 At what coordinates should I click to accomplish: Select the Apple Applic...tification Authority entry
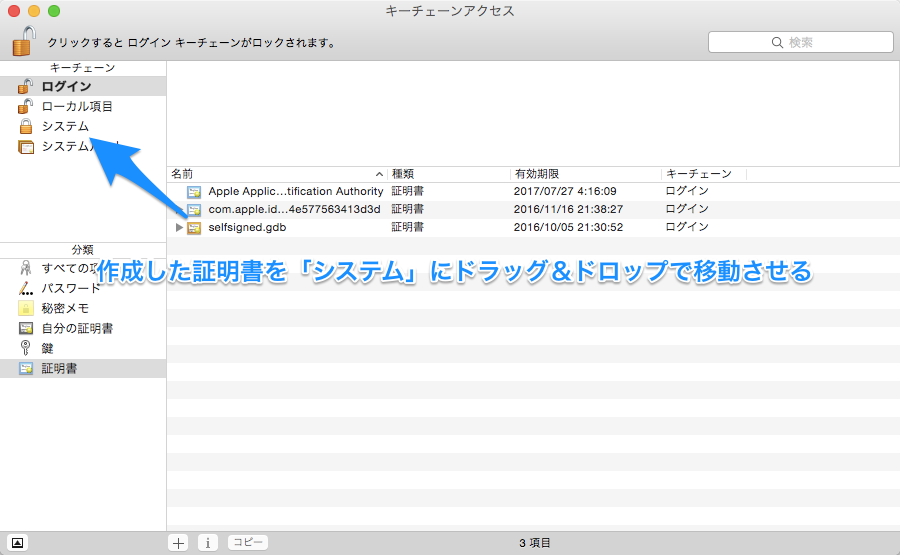click(296, 191)
